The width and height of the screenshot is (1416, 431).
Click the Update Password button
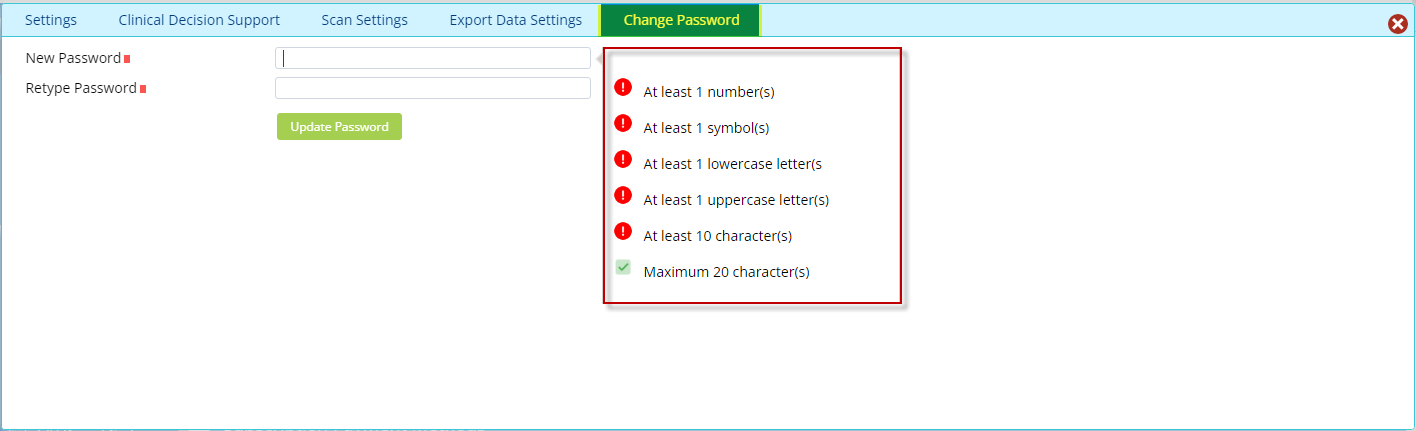pos(339,127)
